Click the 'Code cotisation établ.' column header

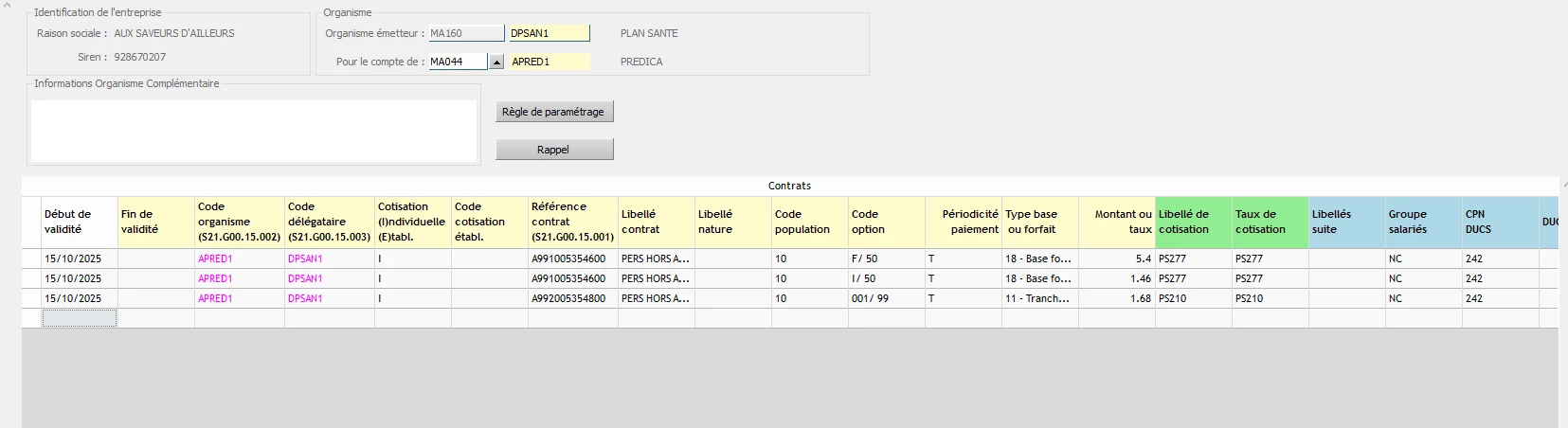click(x=490, y=223)
